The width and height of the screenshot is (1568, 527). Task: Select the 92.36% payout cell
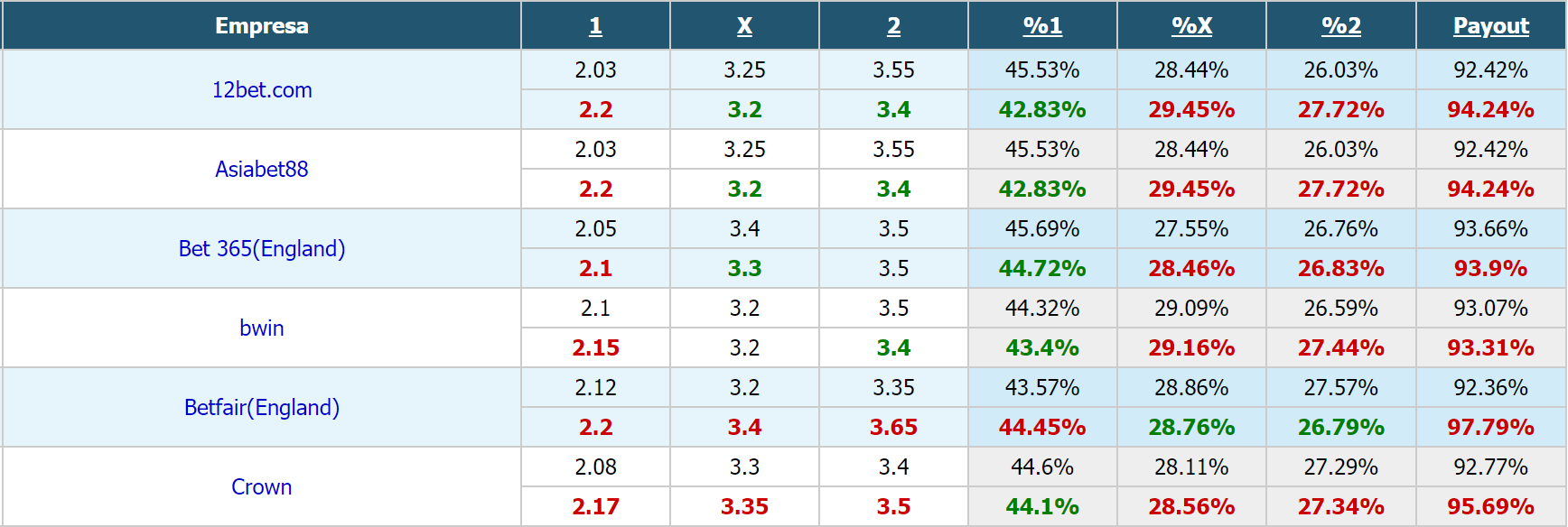pos(1491,388)
